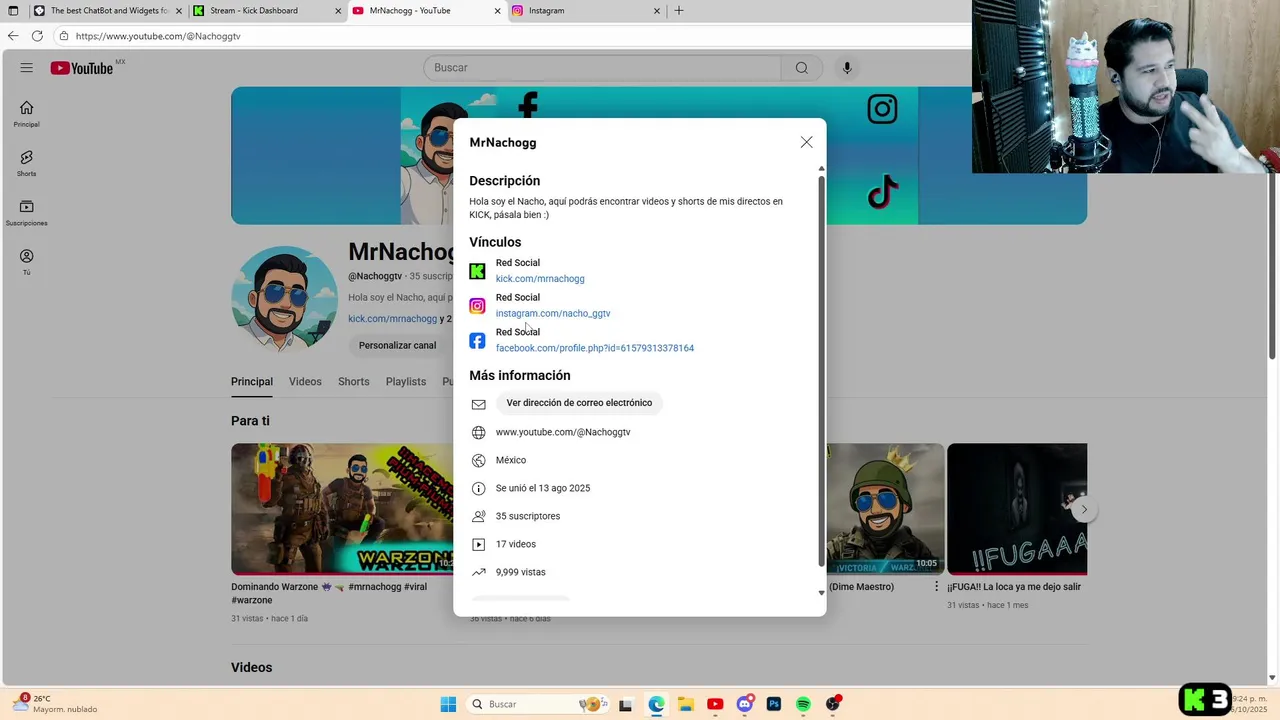Open Suscripciones in the sidebar
Viewport: 1280px width, 720px height.
pyautogui.click(x=27, y=212)
